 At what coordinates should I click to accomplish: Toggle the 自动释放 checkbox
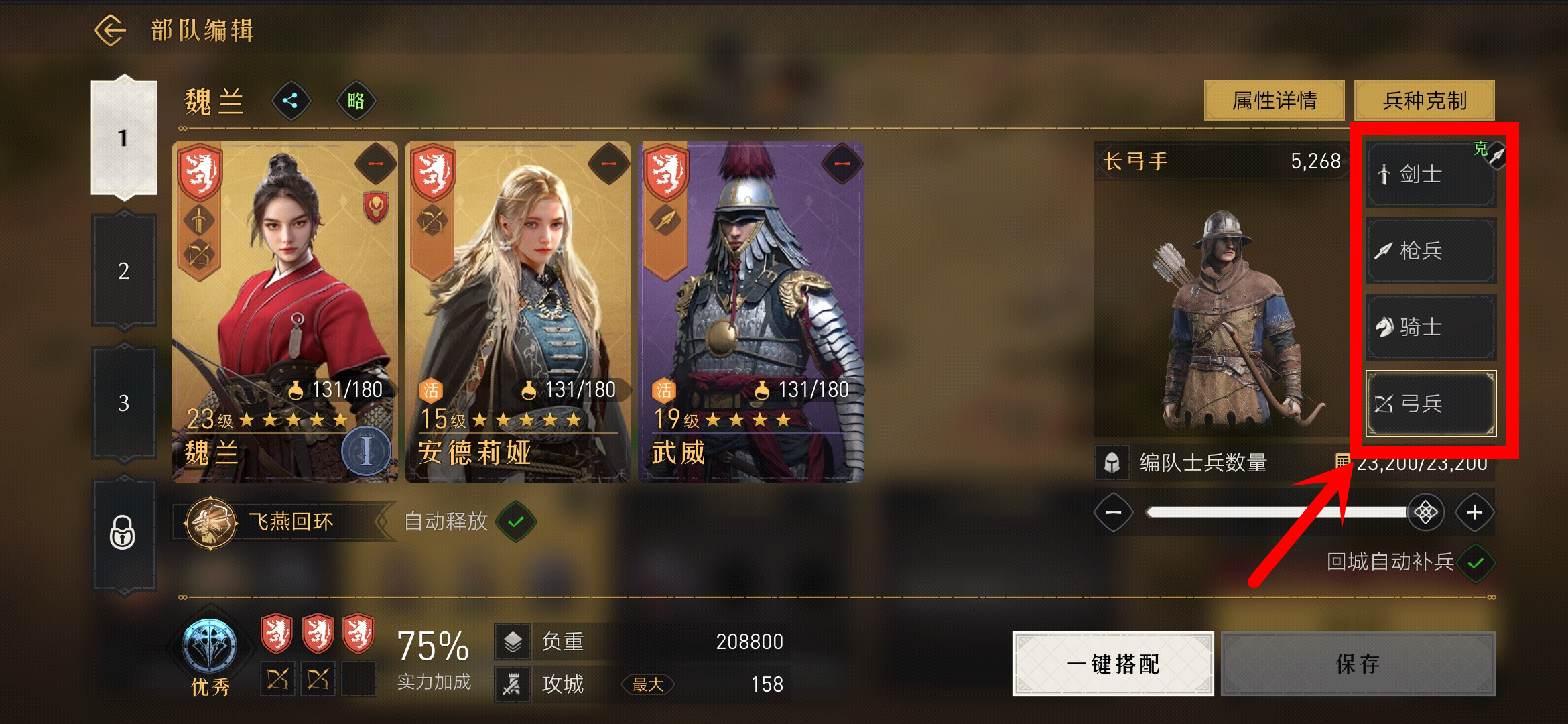pos(516,522)
